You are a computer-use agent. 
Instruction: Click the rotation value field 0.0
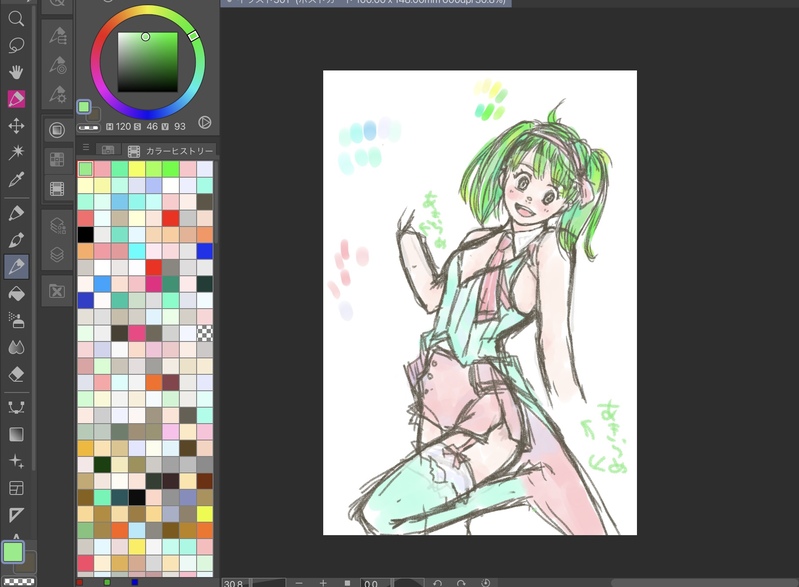click(x=375, y=583)
